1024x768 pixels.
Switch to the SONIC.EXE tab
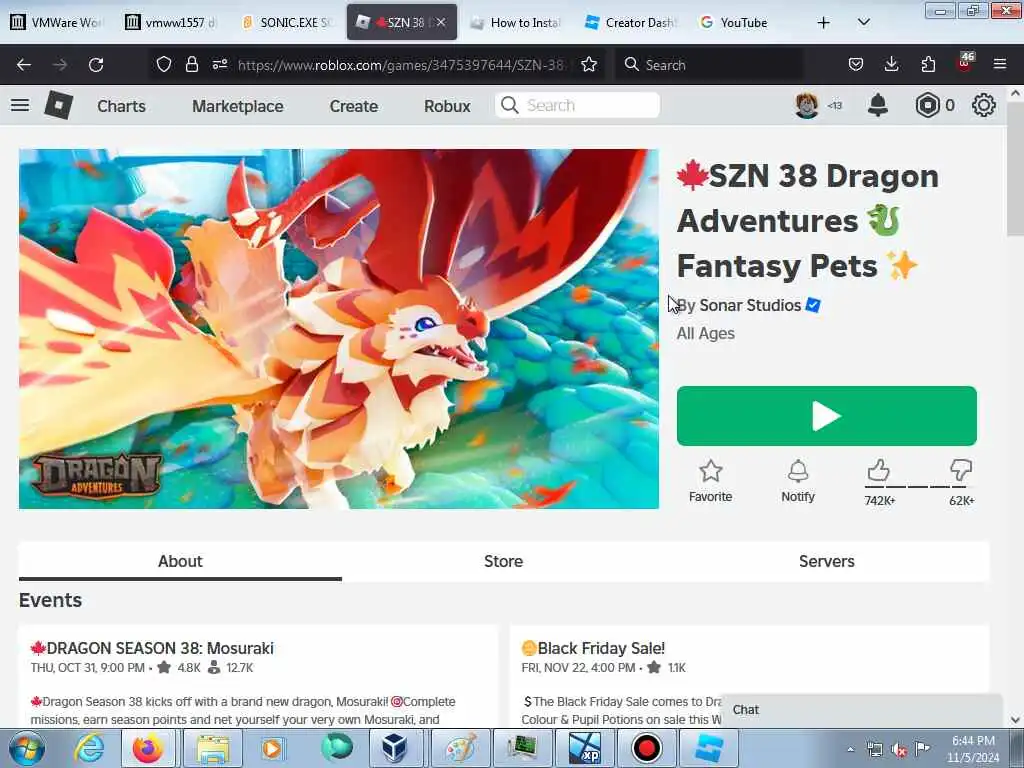tap(286, 22)
